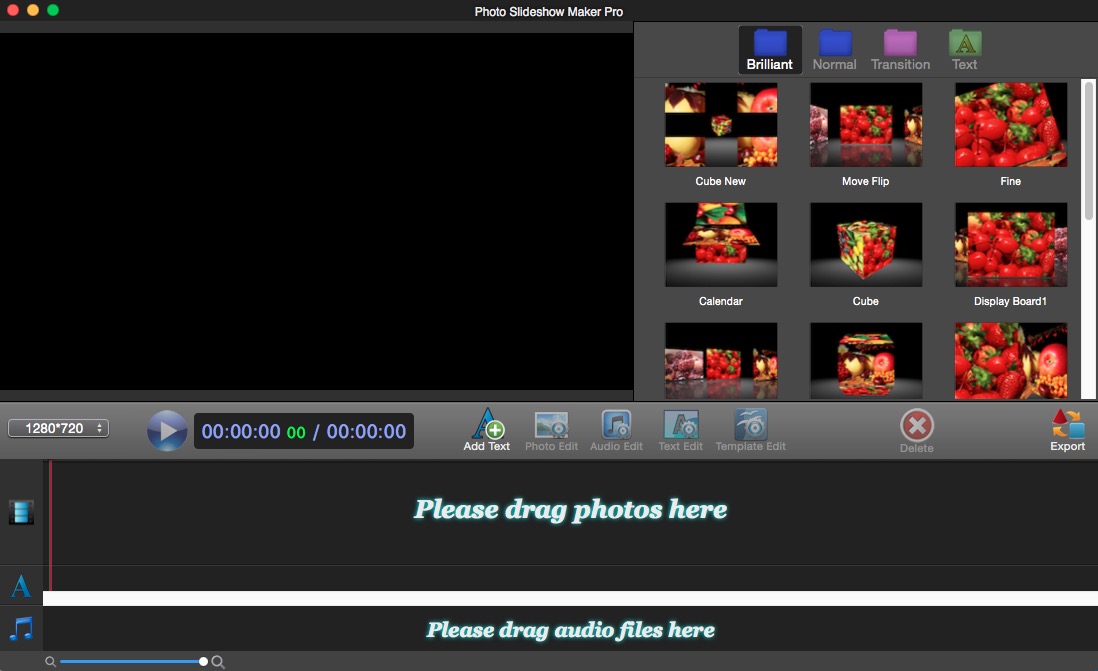Click the template list vertical scrollbar
This screenshot has width=1098, height=671.
pyautogui.click(x=1089, y=150)
